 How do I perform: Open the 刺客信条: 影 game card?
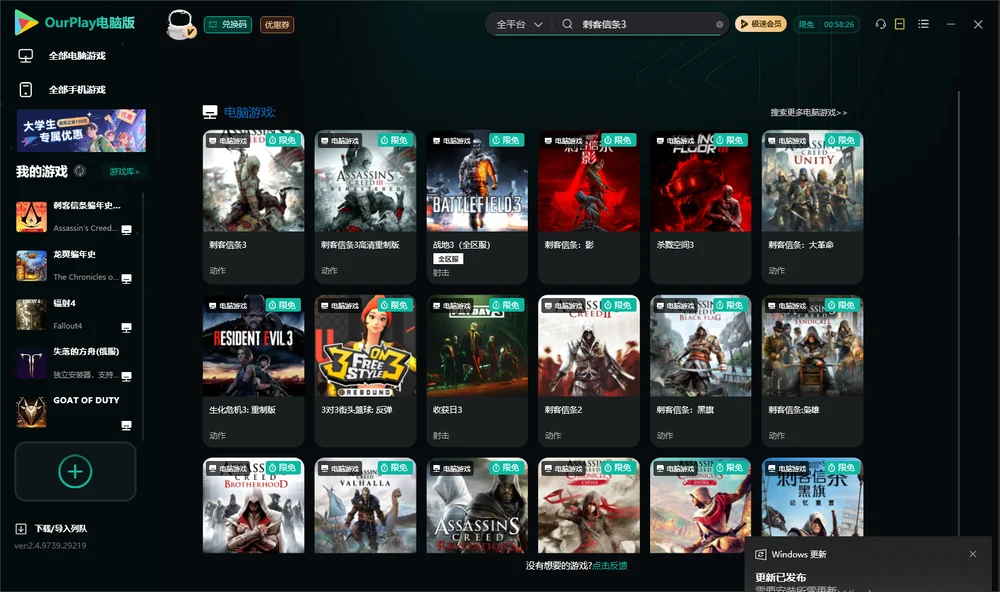pos(589,207)
